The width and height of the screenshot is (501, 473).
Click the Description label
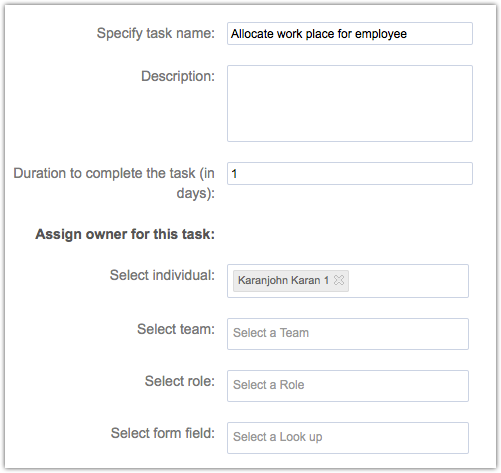coord(178,76)
